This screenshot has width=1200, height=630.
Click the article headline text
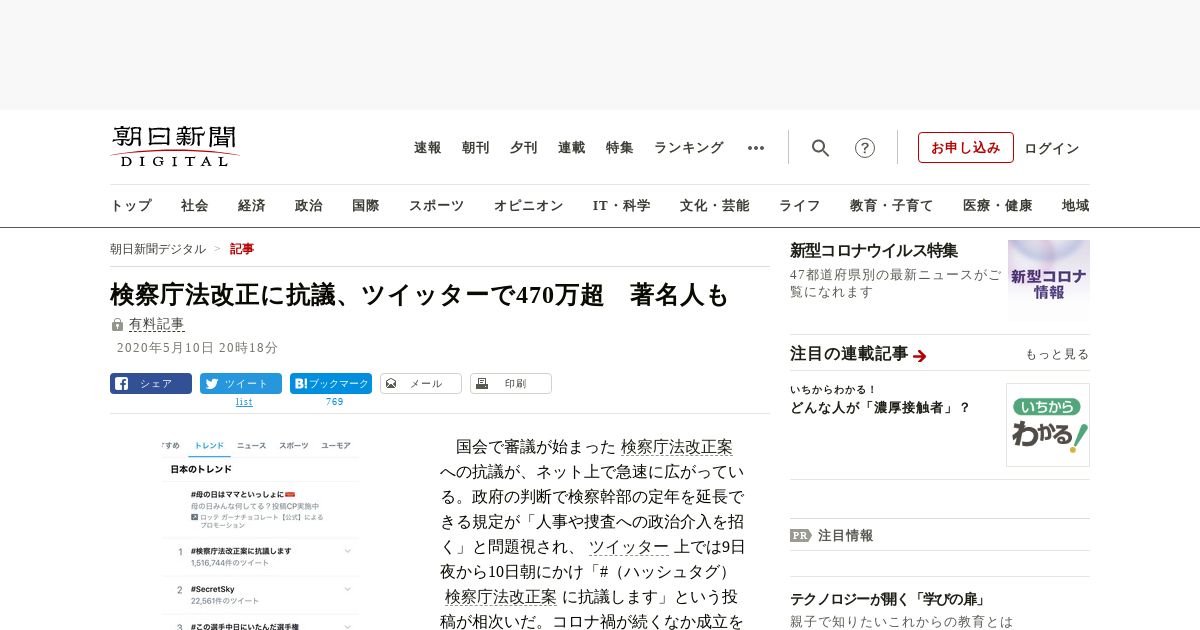419,295
